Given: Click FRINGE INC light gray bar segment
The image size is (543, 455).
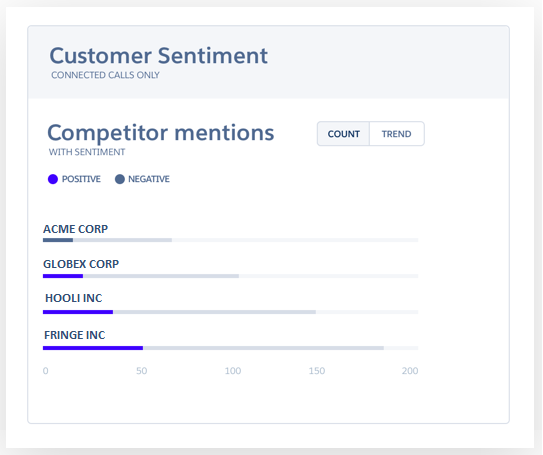Looking at the screenshot, I should [264, 348].
